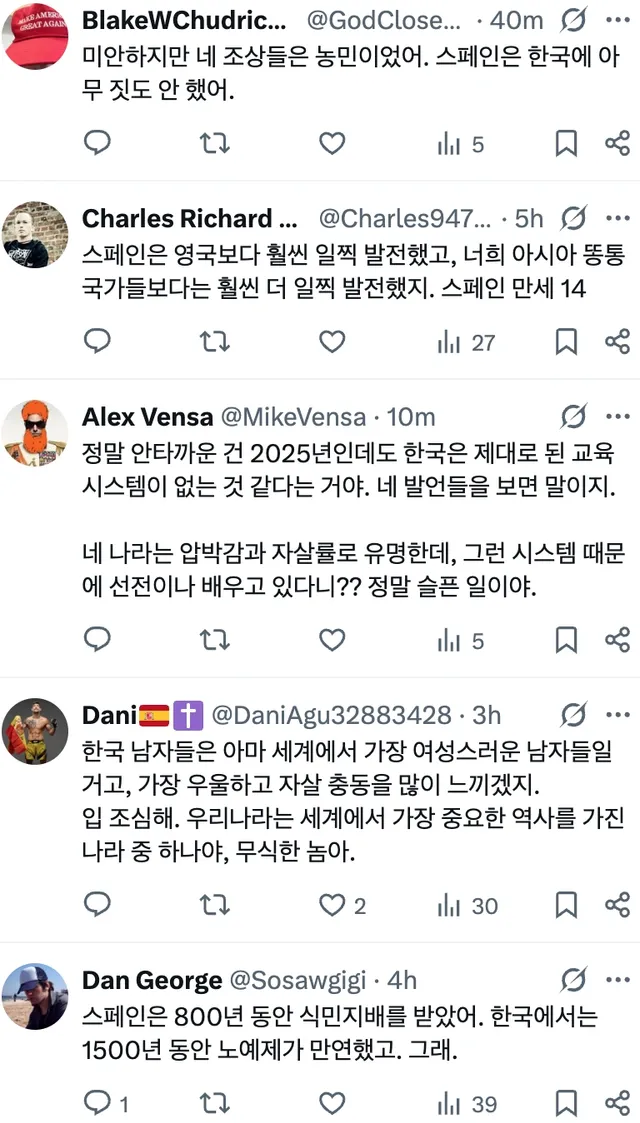
Task: Open the @DaniAgu32883428 handle
Action: coord(333,715)
